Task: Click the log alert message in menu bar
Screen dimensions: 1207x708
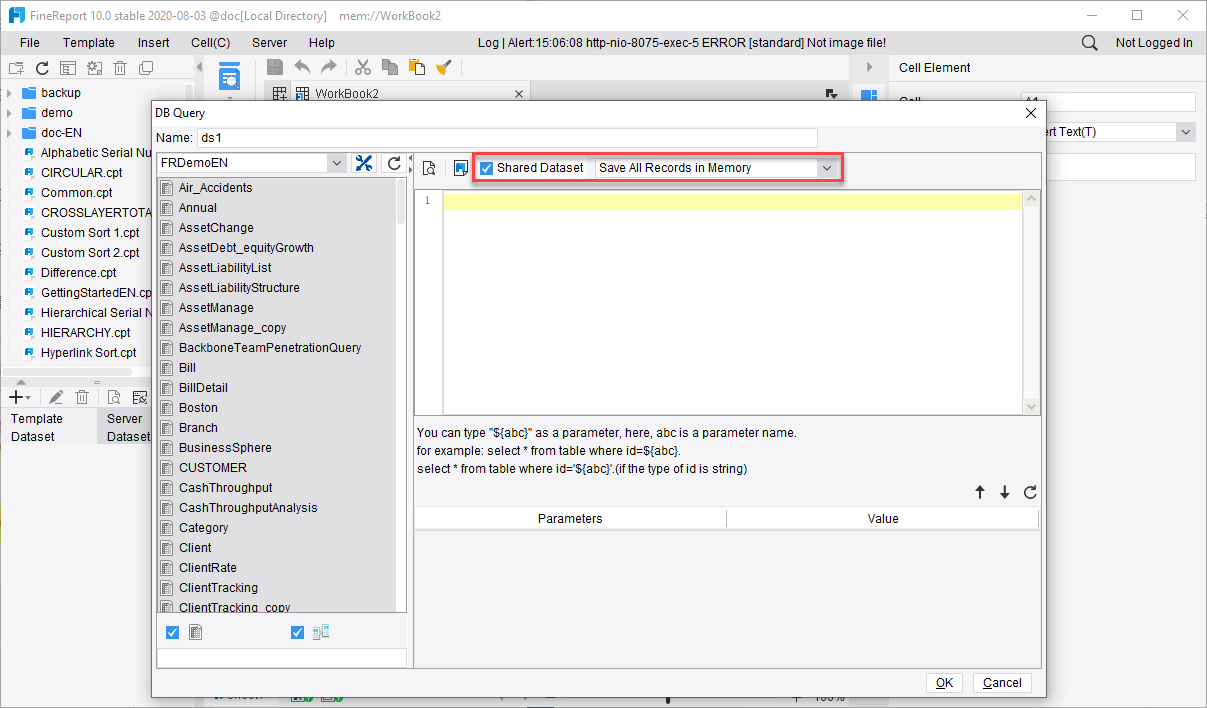Action: (682, 43)
